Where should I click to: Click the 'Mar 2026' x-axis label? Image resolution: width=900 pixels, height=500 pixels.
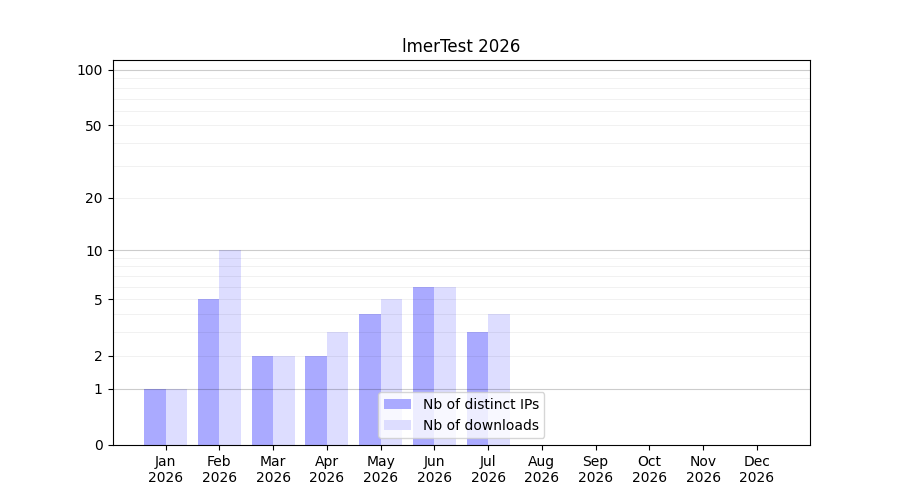pyautogui.click(x=273, y=469)
